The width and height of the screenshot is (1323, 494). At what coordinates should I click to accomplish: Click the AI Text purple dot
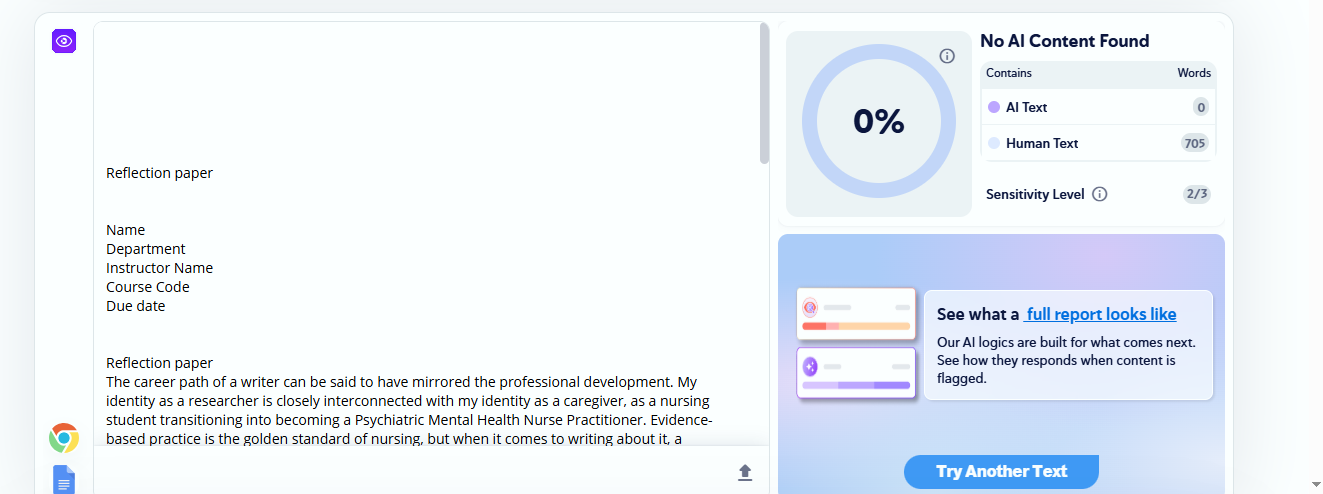(x=994, y=107)
